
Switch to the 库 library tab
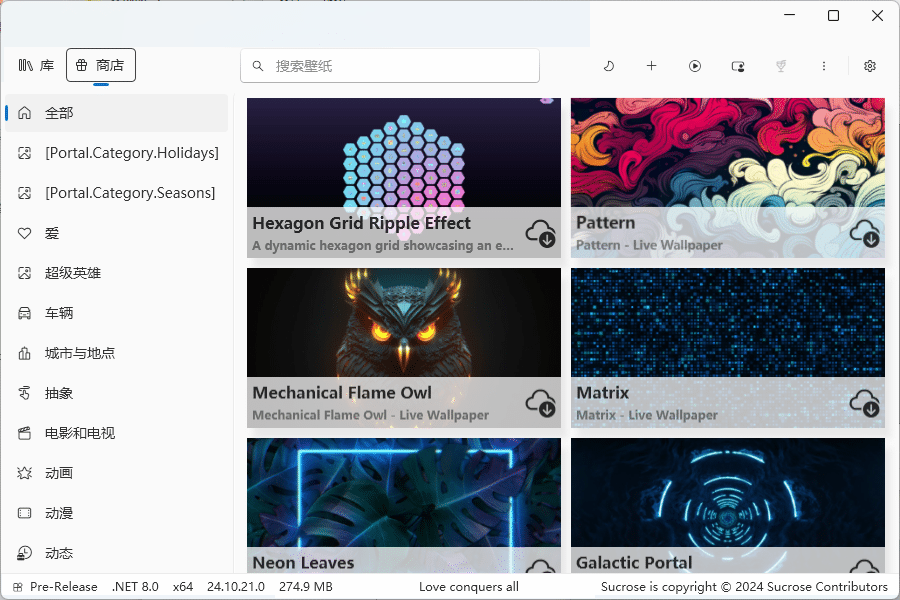coord(36,65)
